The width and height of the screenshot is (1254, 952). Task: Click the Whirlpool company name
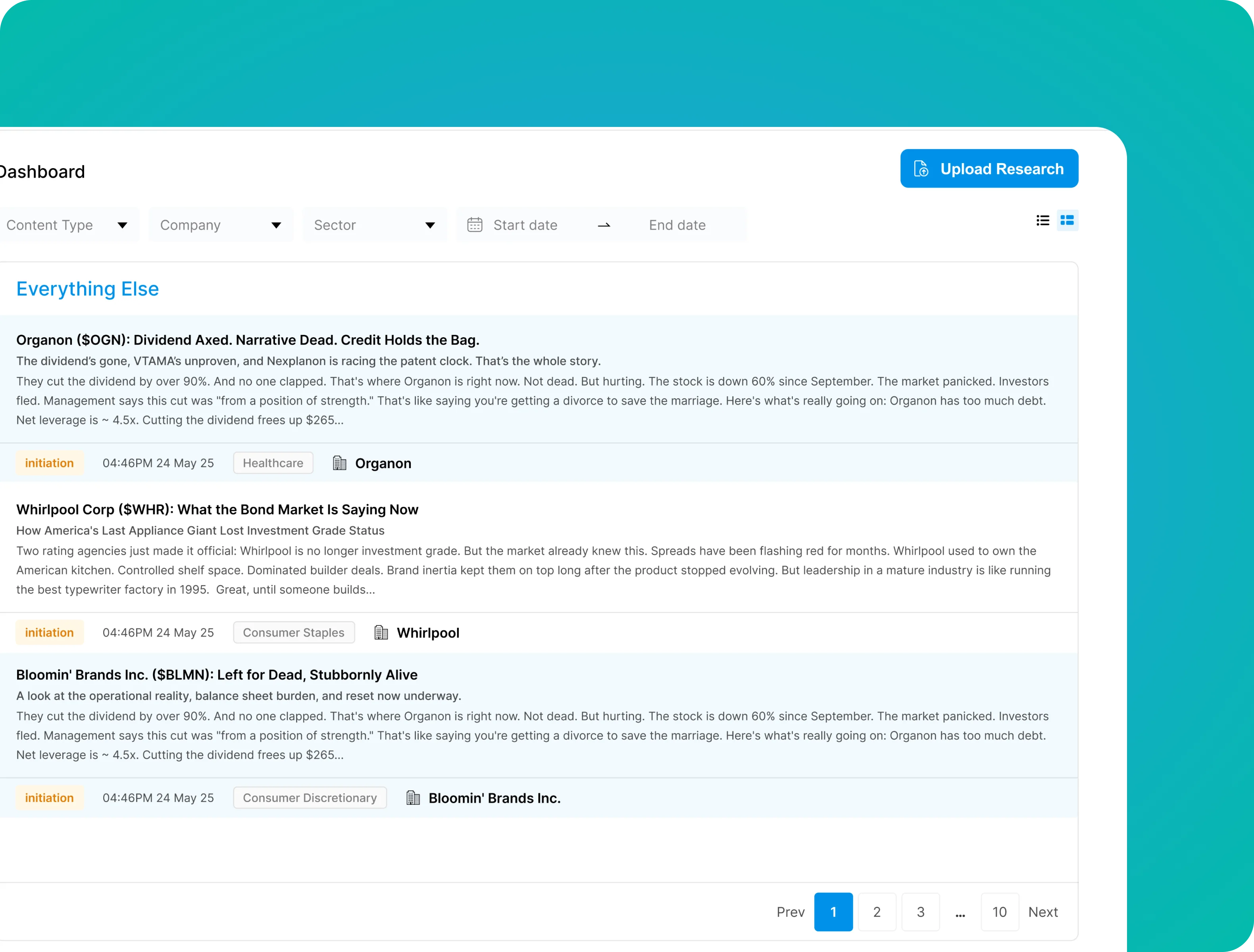pyautogui.click(x=428, y=633)
